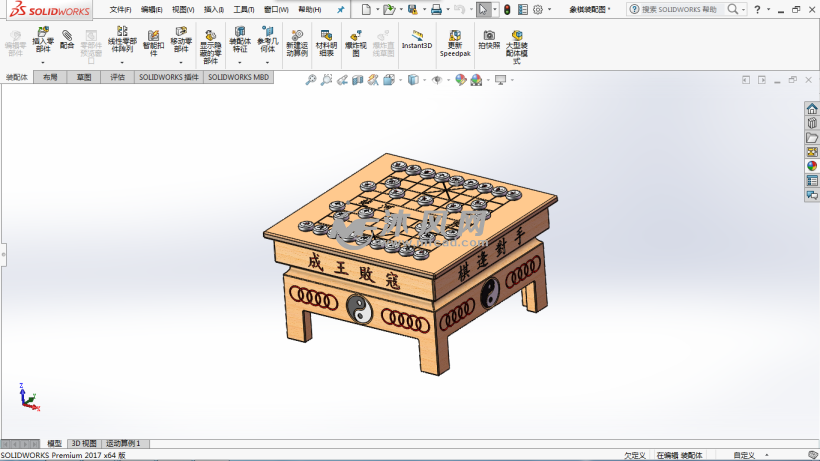This screenshot has height=461, width=820.
Task: Click Previous View icon in view toolbar
Action: 342,80
